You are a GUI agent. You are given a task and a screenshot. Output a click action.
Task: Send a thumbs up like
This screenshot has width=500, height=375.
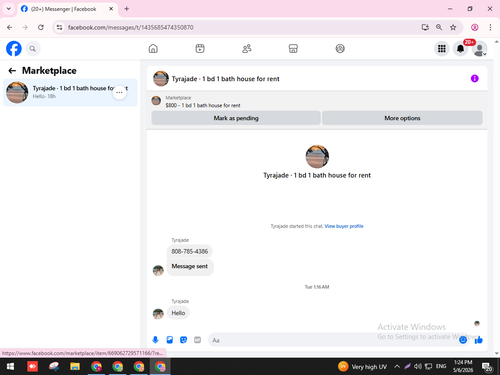(x=479, y=340)
